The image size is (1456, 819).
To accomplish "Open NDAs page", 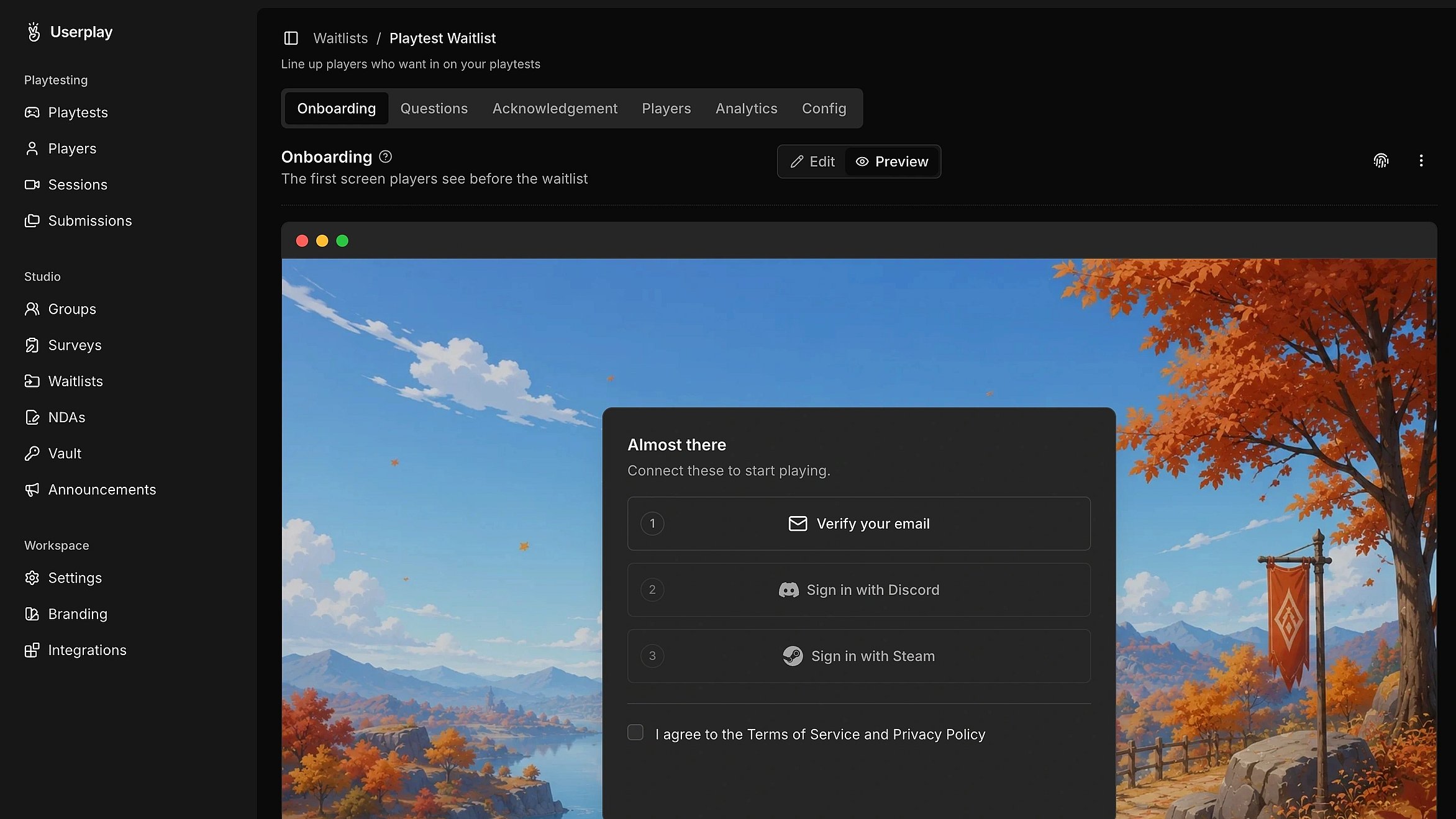I will [55, 417].
